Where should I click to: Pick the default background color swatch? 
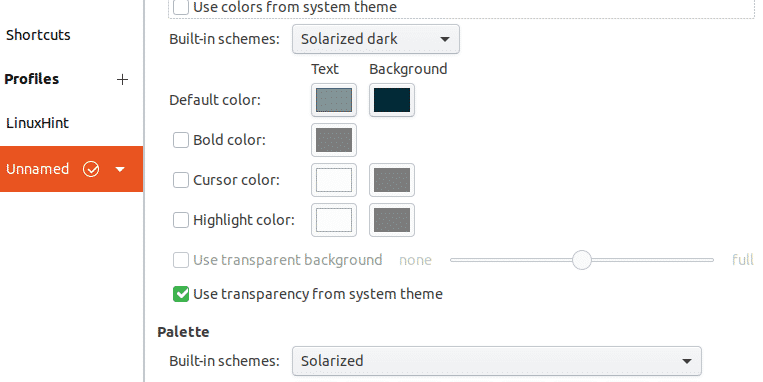(x=392, y=100)
